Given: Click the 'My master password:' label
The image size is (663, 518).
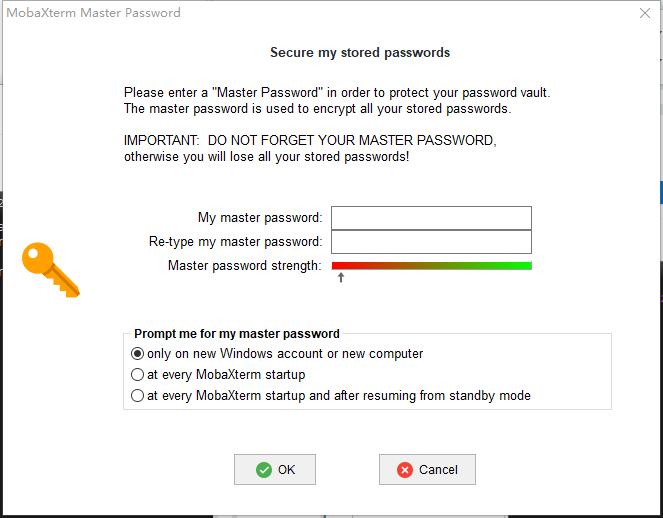Looking at the screenshot, I should [260, 218].
